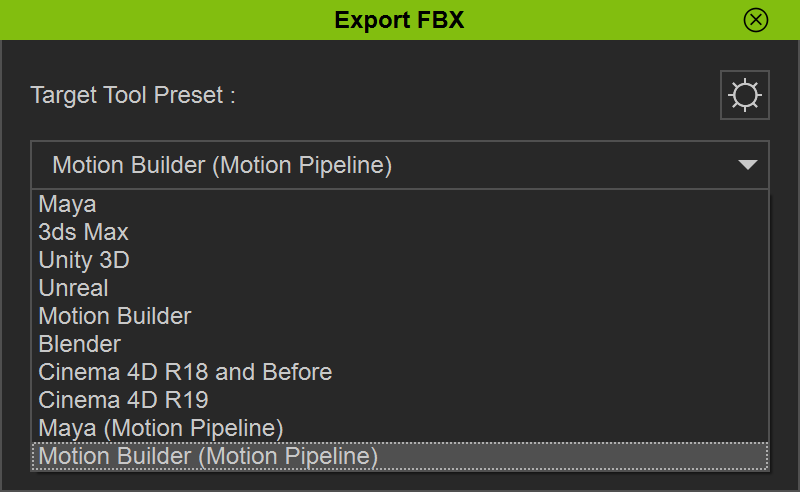
Task: Select Maya (Motion Pipeline) preset
Action: 161,428
